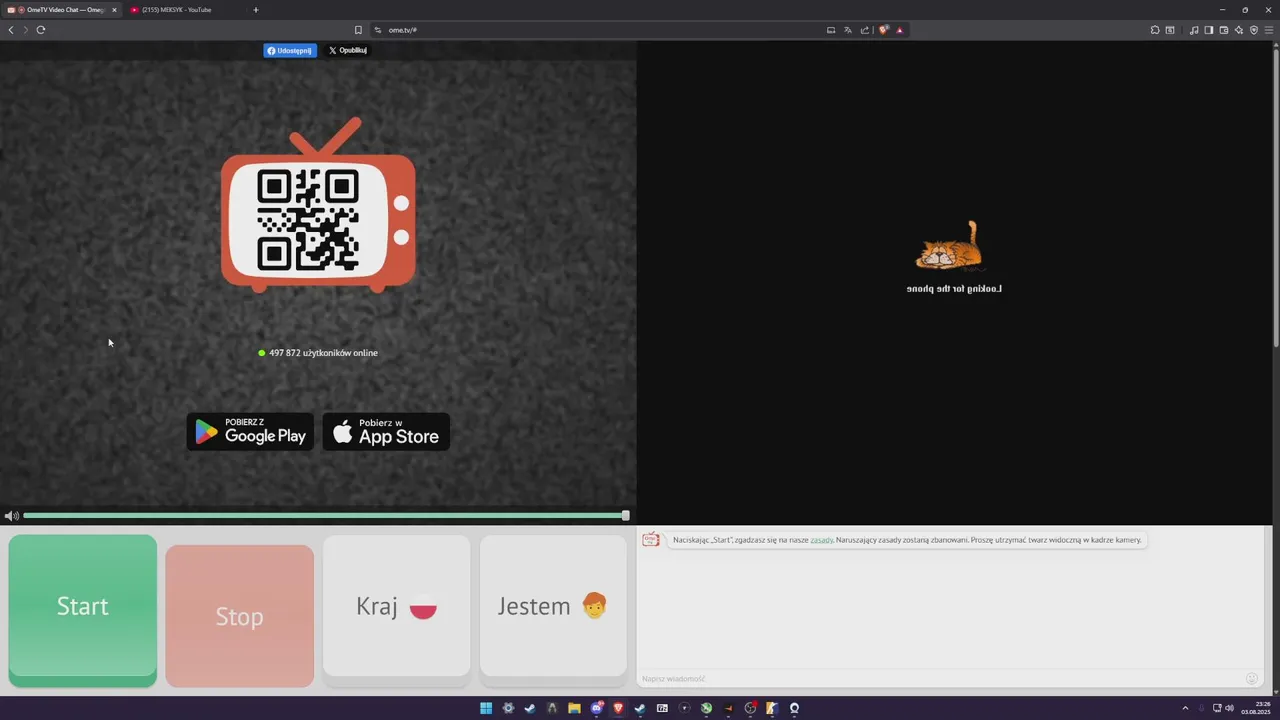The height and width of the screenshot is (720, 1280).
Task: Adjust the green volume slider
Action: [326, 516]
